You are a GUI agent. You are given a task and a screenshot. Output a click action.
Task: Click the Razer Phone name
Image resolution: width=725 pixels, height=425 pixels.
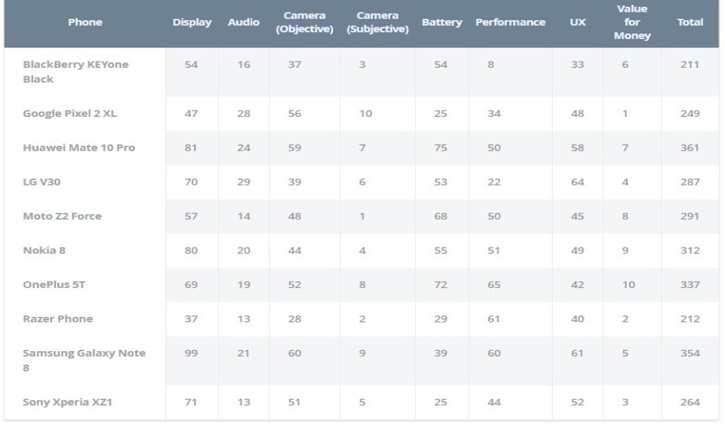(x=58, y=319)
